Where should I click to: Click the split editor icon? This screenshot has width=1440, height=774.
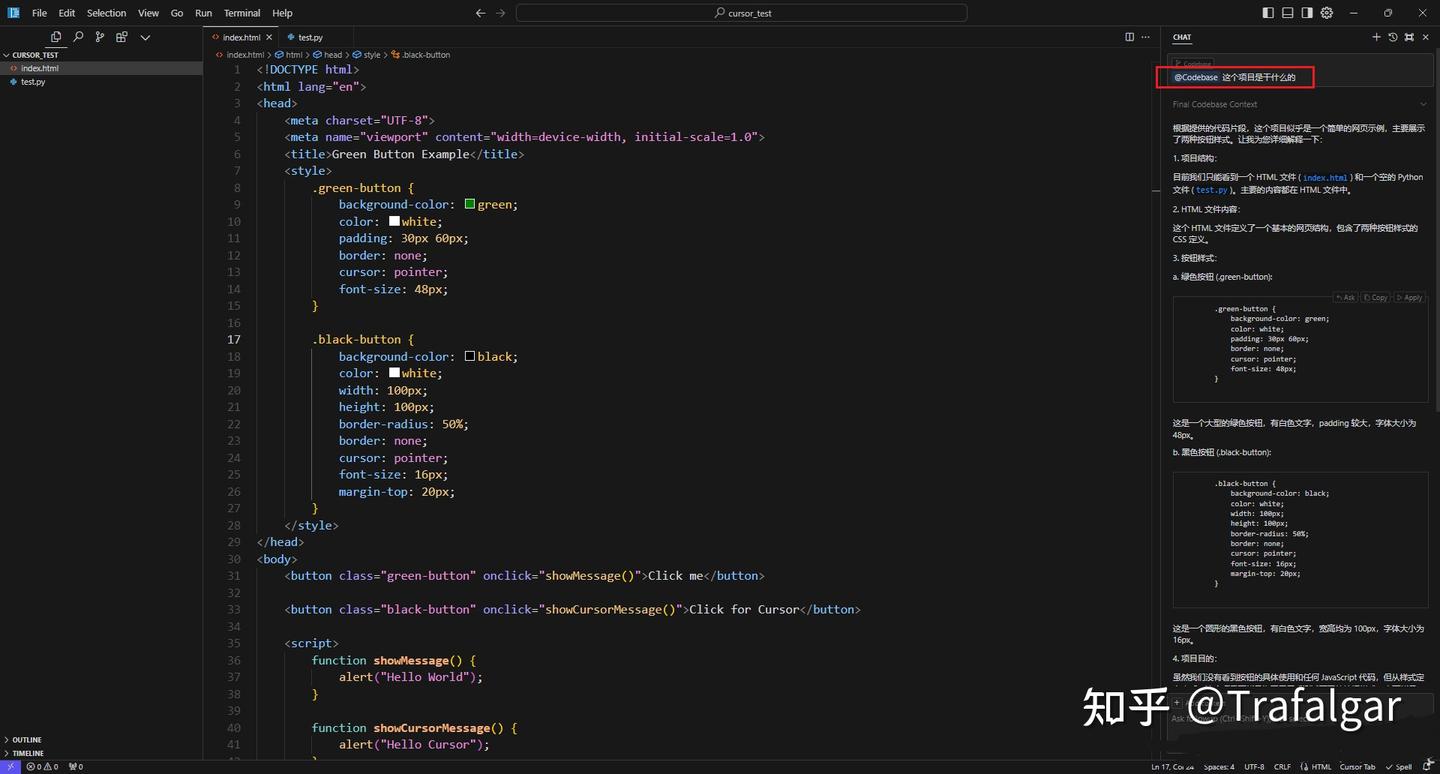(x=1129, y=37)
